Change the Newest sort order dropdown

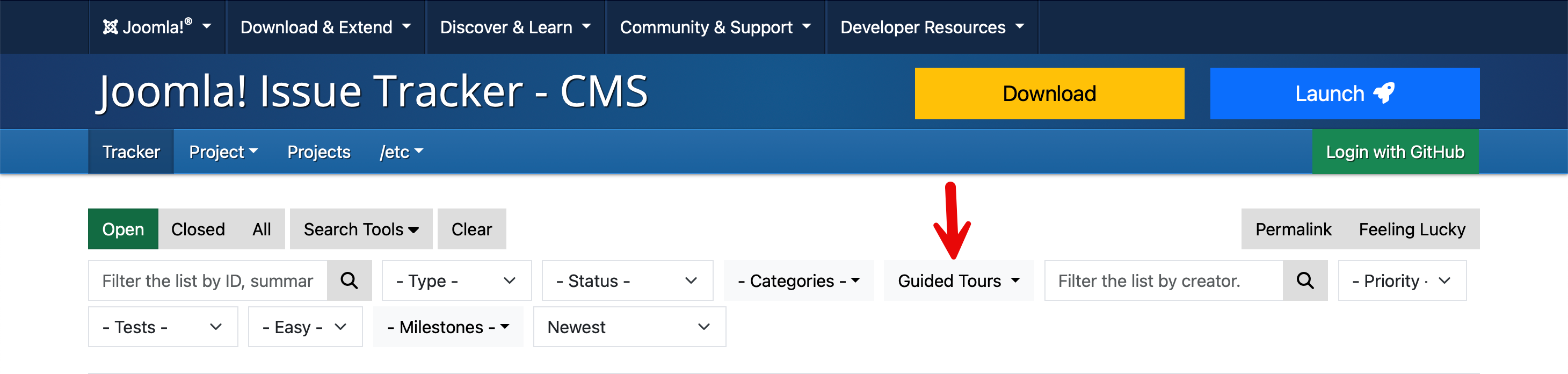(629, 327)
